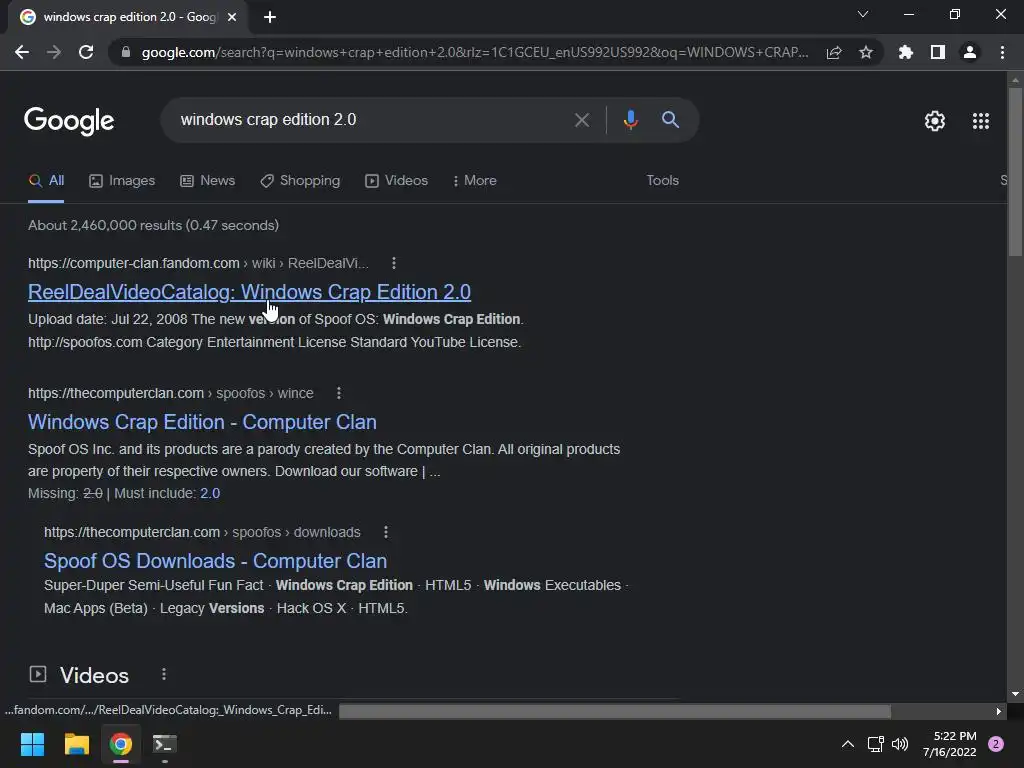Open the Videos section three-dot menu
The width and height of the screenshot is (1024, 768).
pos(164,674)
